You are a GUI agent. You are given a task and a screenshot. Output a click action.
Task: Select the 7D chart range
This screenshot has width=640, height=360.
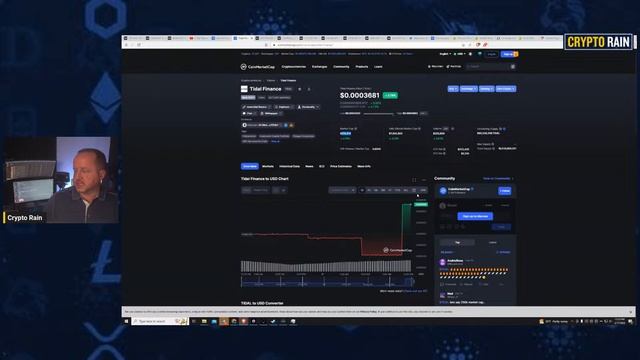click(369, 190)
